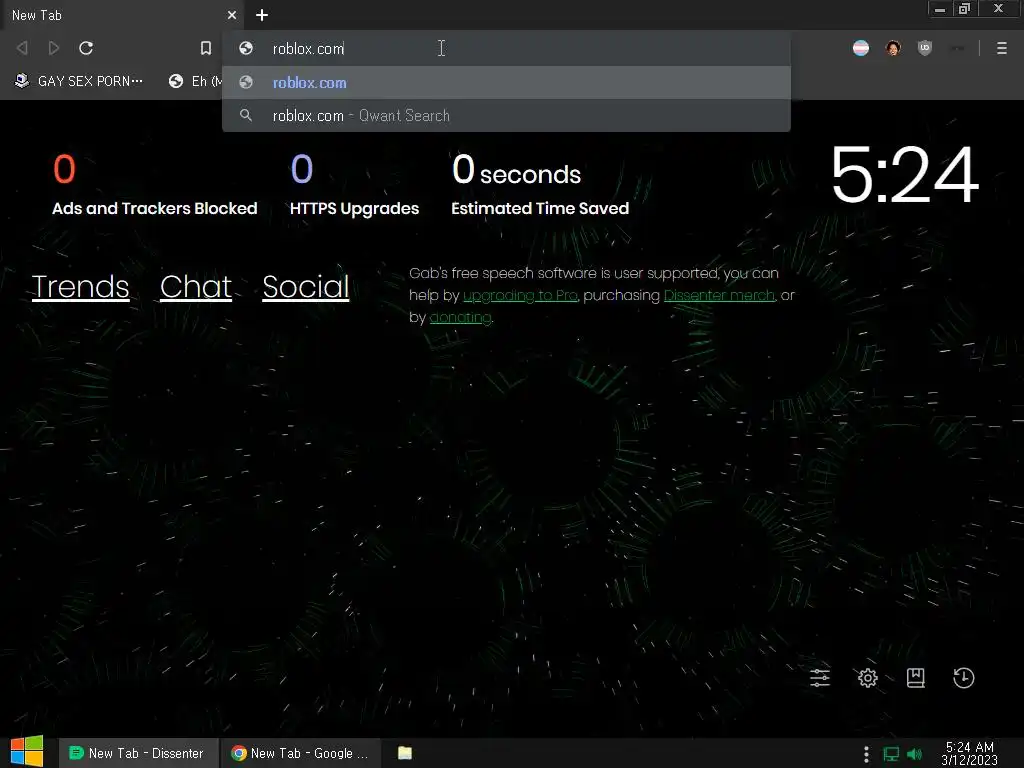Click the large 5:24 clock display

tap(904, 174)
